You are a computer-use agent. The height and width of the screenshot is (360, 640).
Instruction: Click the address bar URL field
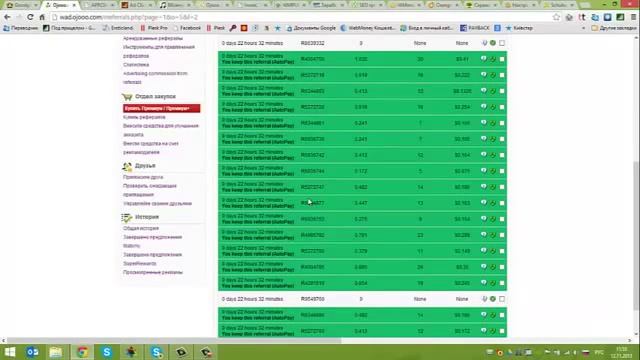click(302, 17)
